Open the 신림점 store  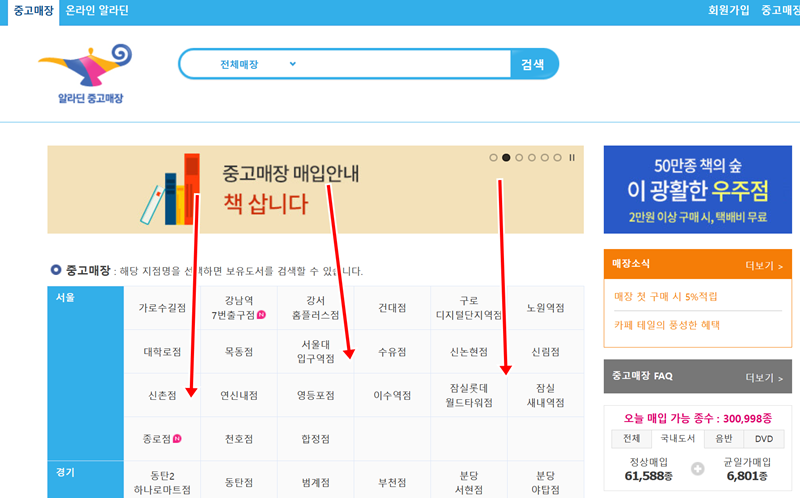point(545,352)
